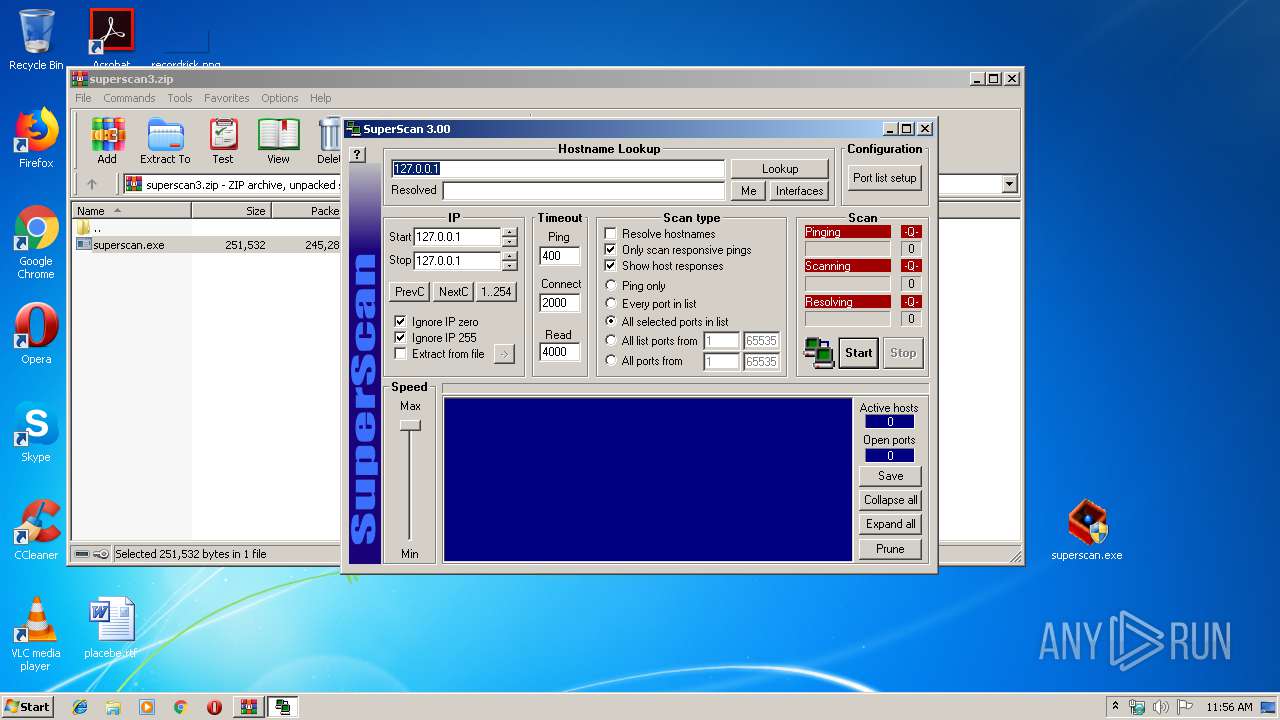This screenshot has height=720, width=1280.
Task: Launch Firefox from the desktop
Action: 36,138
